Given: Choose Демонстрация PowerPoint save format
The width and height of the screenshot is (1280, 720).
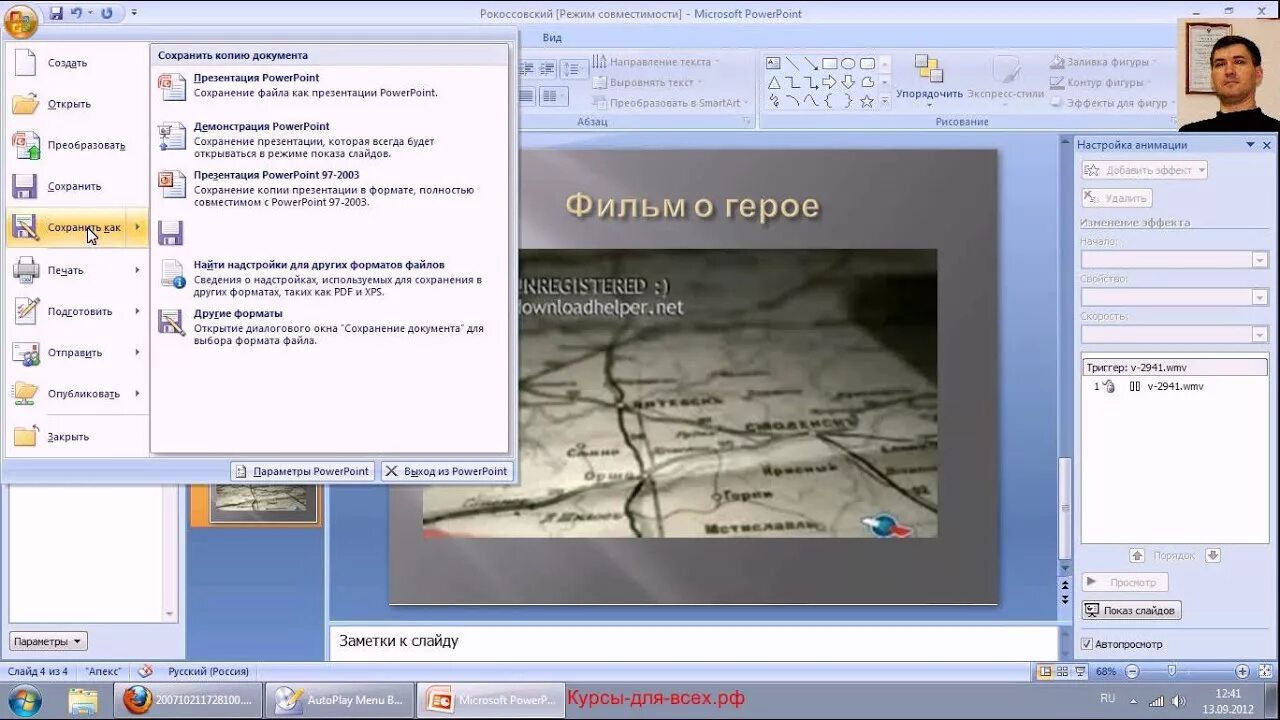Looking at the screenshot, I should (x=330, y=141).
